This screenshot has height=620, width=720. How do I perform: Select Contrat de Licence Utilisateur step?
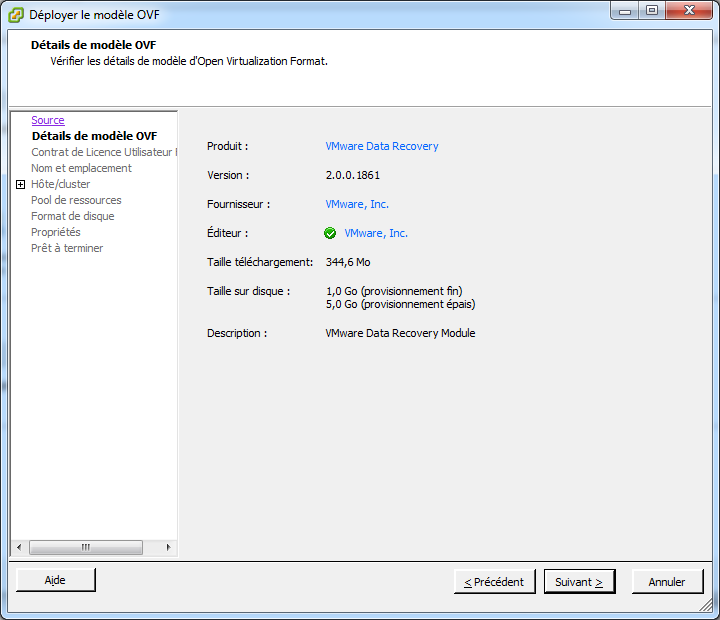[104, 152]
